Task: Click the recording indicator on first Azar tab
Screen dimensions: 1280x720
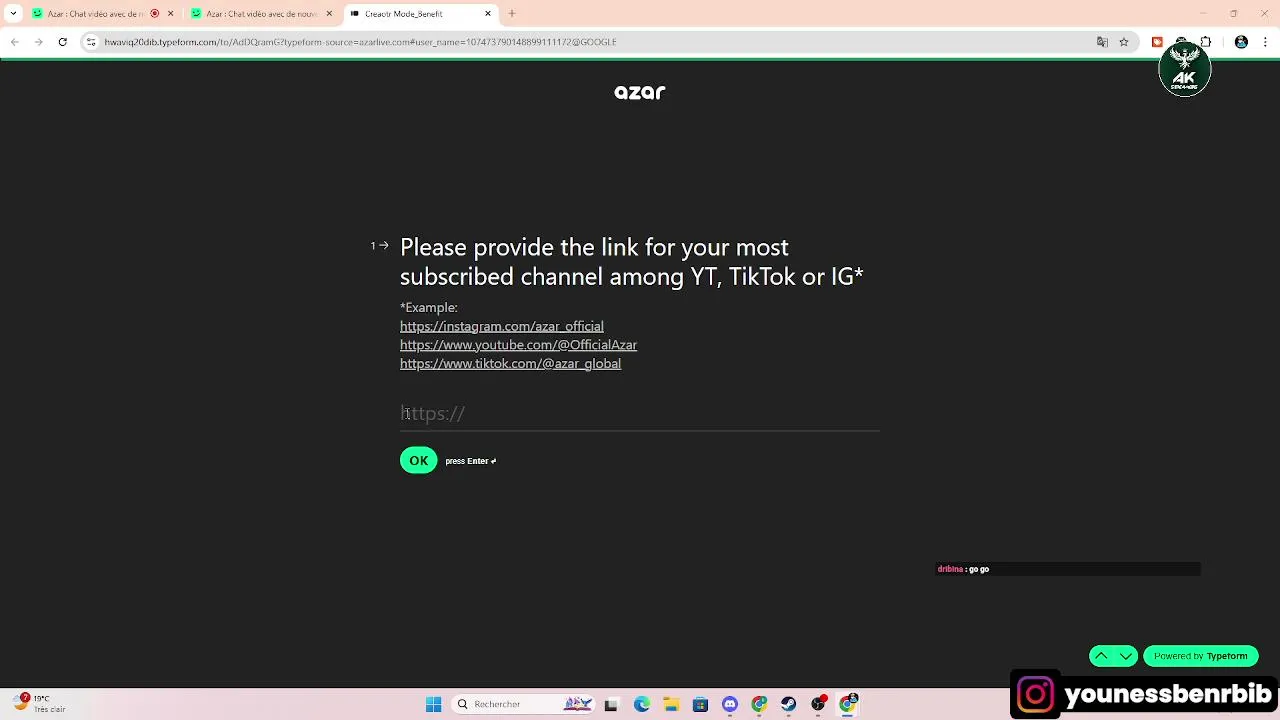Action: pos(155,14)
